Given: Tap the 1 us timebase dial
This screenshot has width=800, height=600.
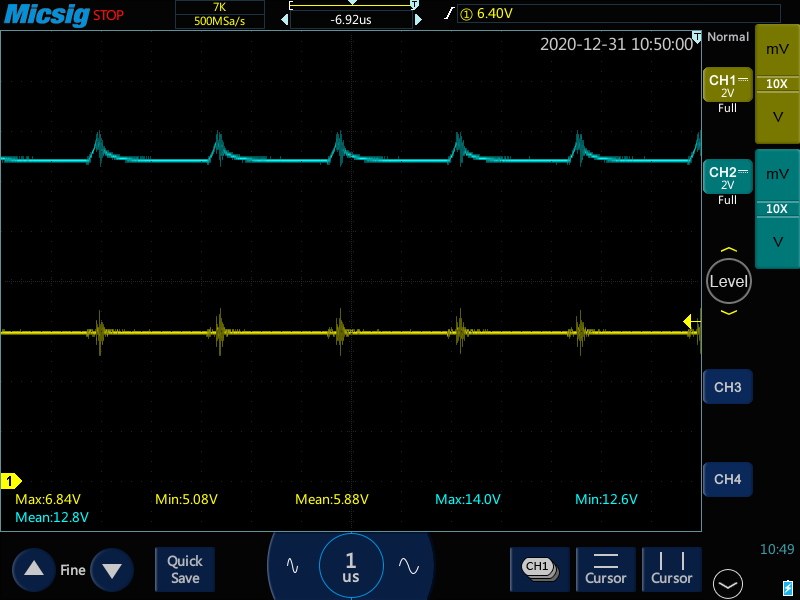Looking at the screenshot, I should (351, 566).
